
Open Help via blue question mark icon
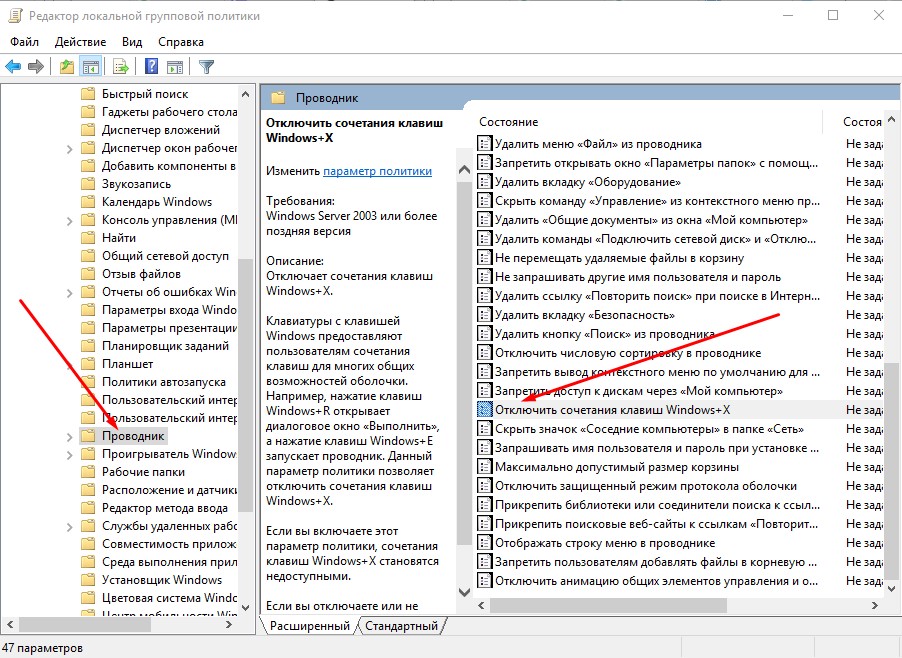click(151, 67)
